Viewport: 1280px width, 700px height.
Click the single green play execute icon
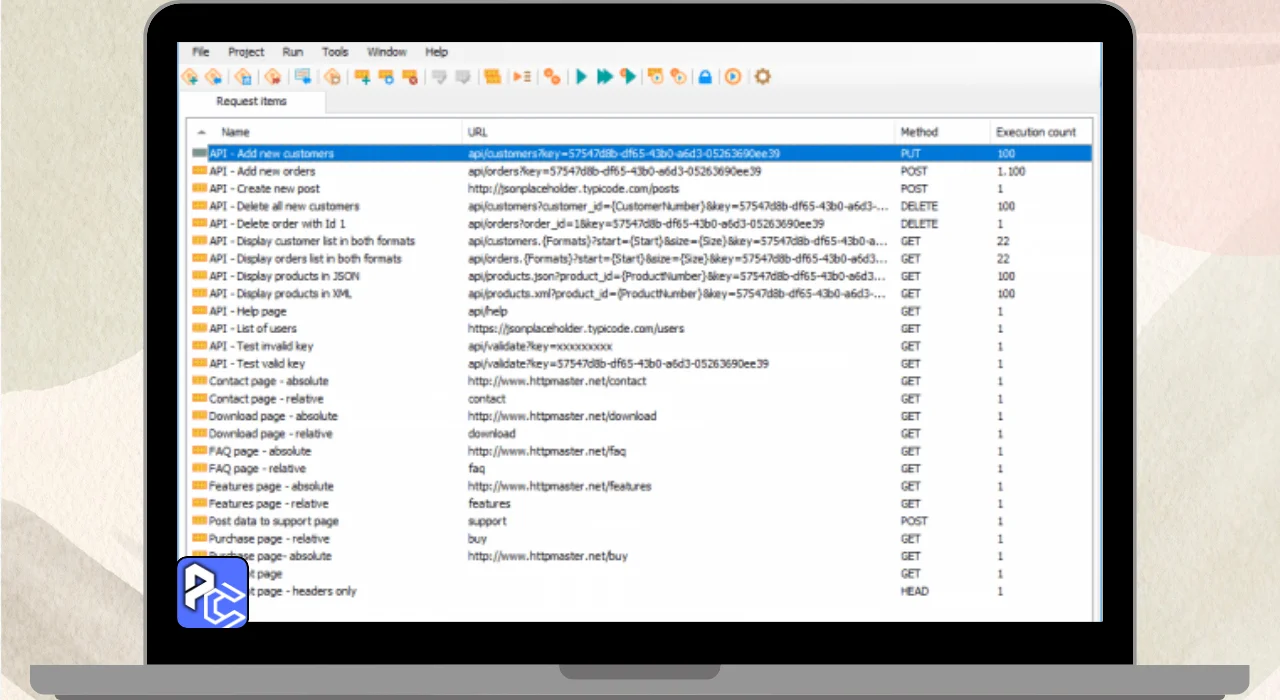(581, 77)
